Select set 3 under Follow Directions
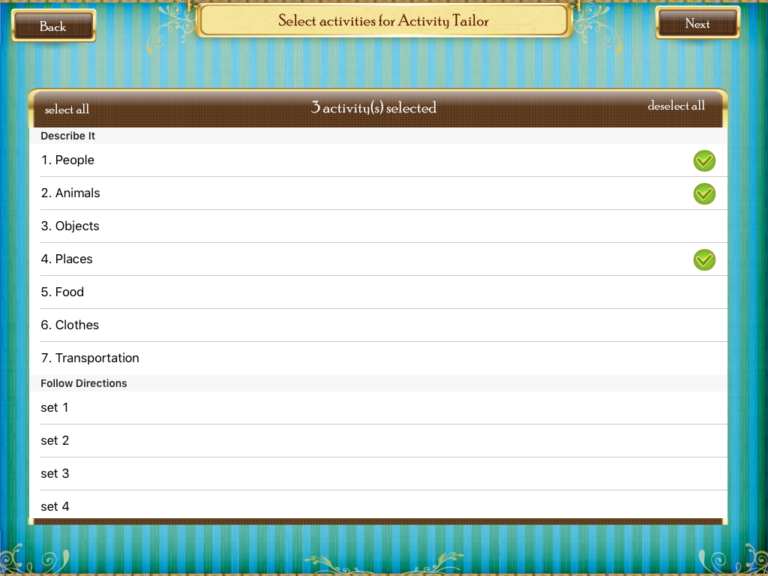 (378, 474)
